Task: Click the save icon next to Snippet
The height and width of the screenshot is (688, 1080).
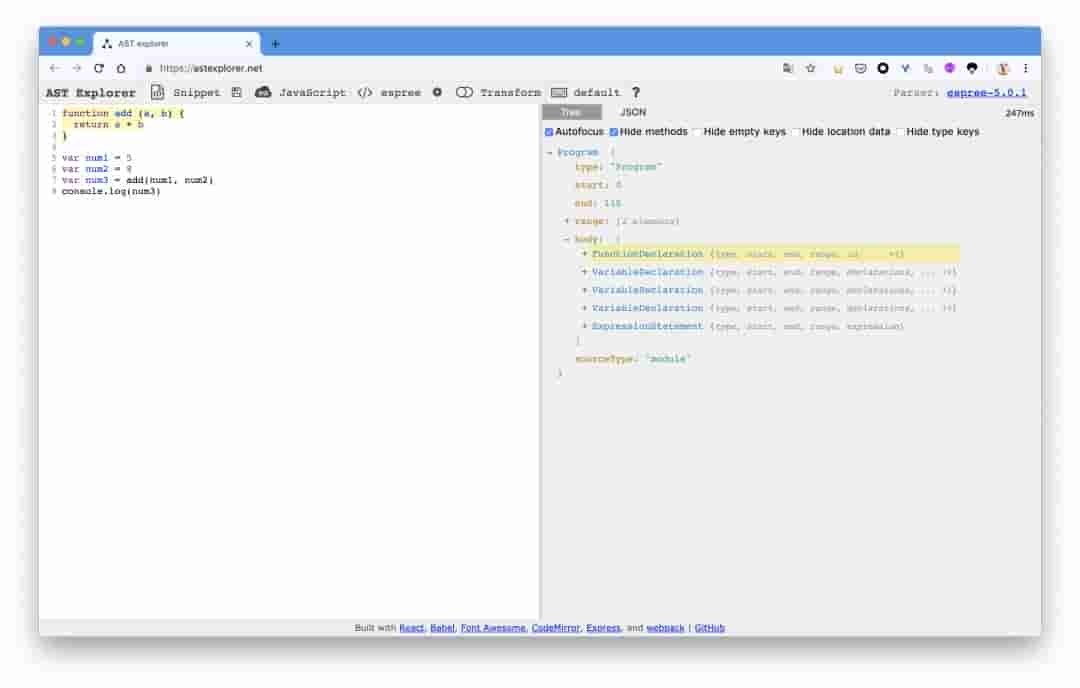Action: point(237,93)
